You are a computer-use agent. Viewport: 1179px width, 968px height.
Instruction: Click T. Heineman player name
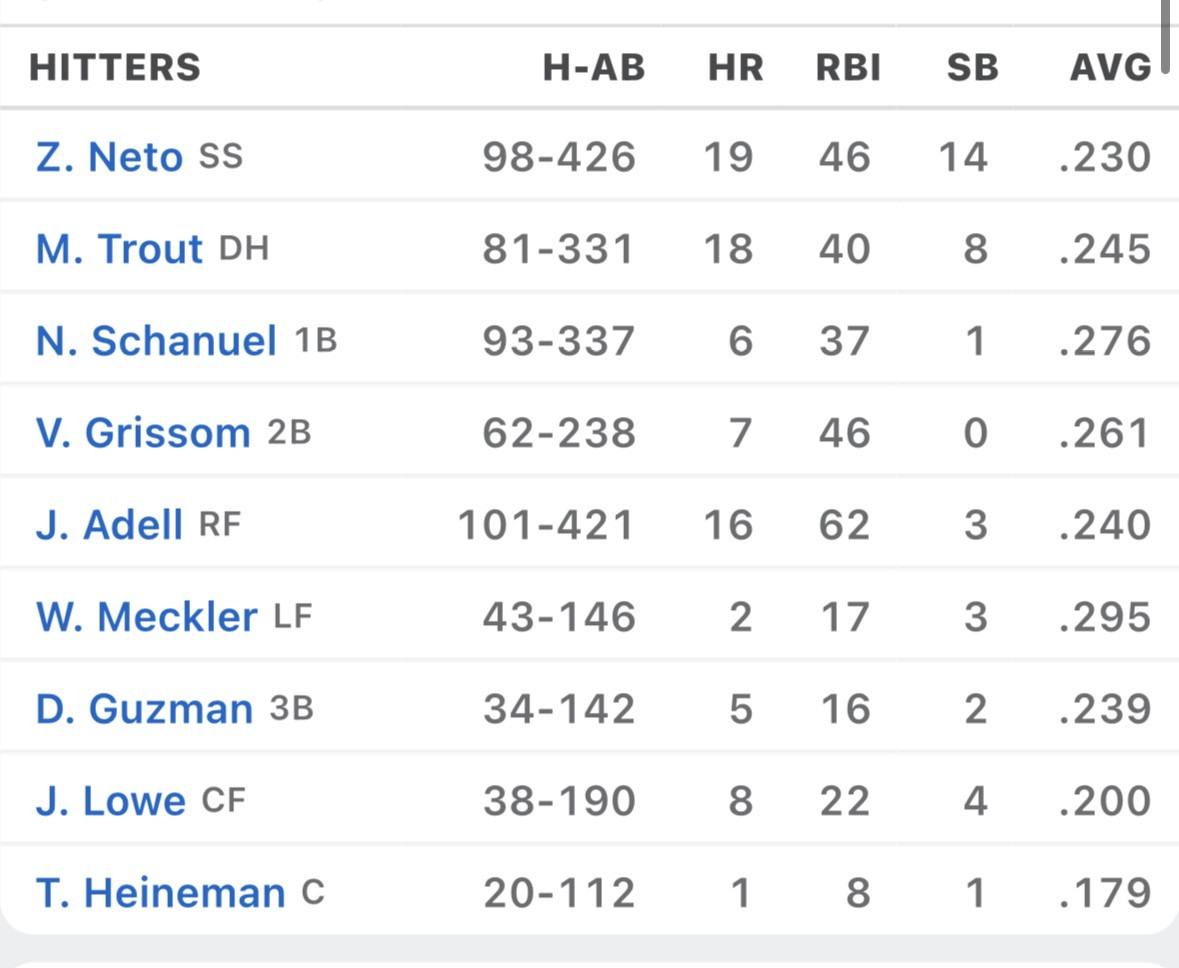tap(160, 893)
